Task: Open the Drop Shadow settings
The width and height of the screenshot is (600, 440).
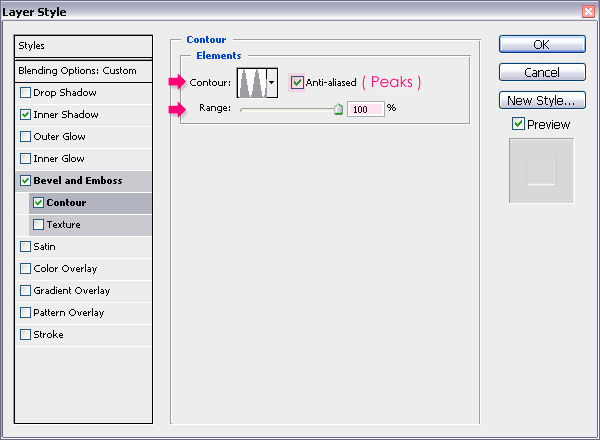Action: (65, 93)
